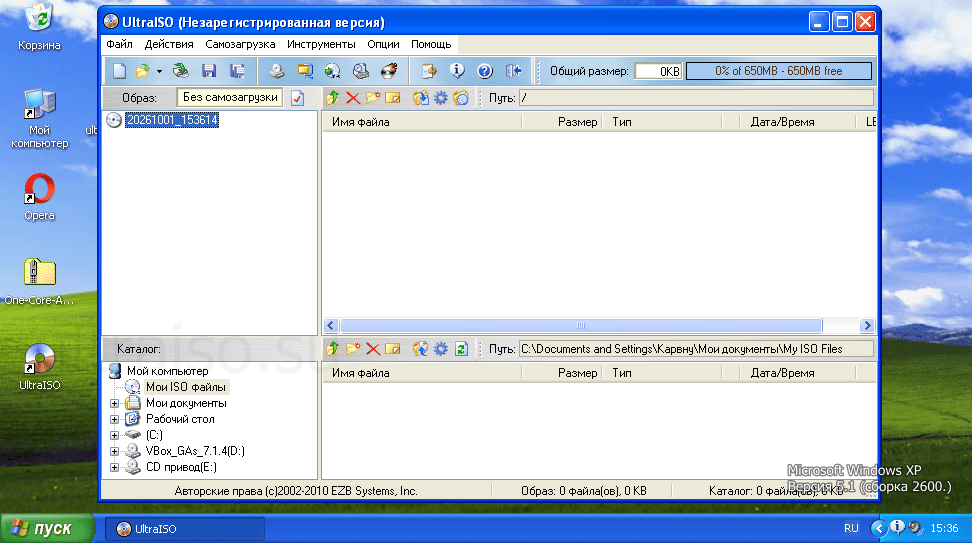Click the Общий размер 0KB field
This screenshot has width=972, height=543.
point(658,71)
